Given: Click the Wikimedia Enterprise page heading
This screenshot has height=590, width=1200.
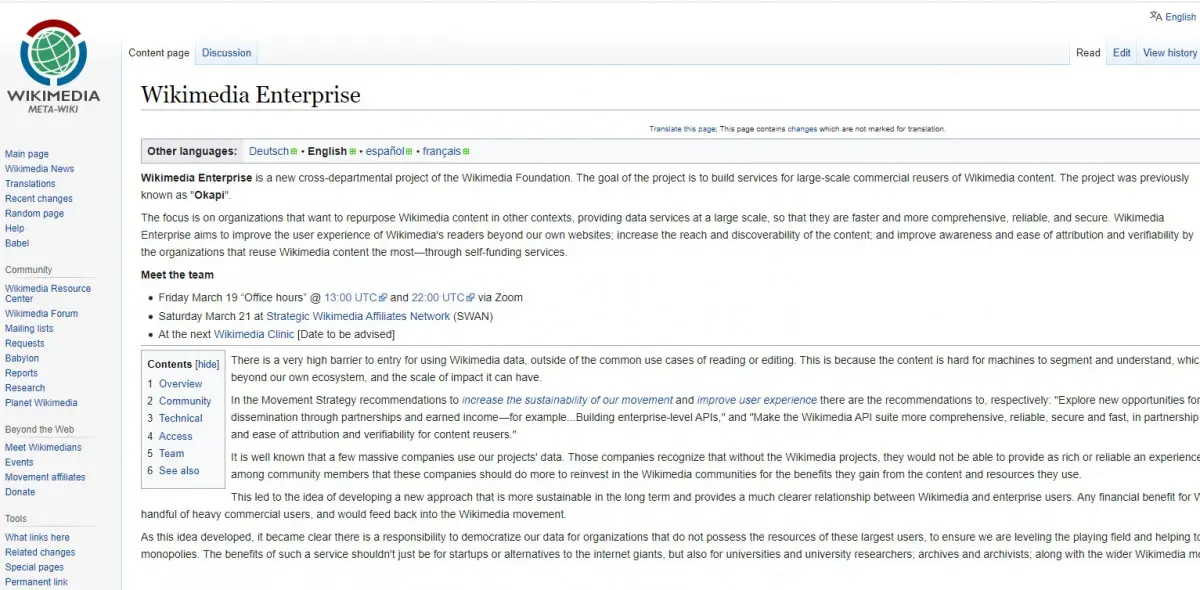Looking at the screenshot, I should point(250,95).
